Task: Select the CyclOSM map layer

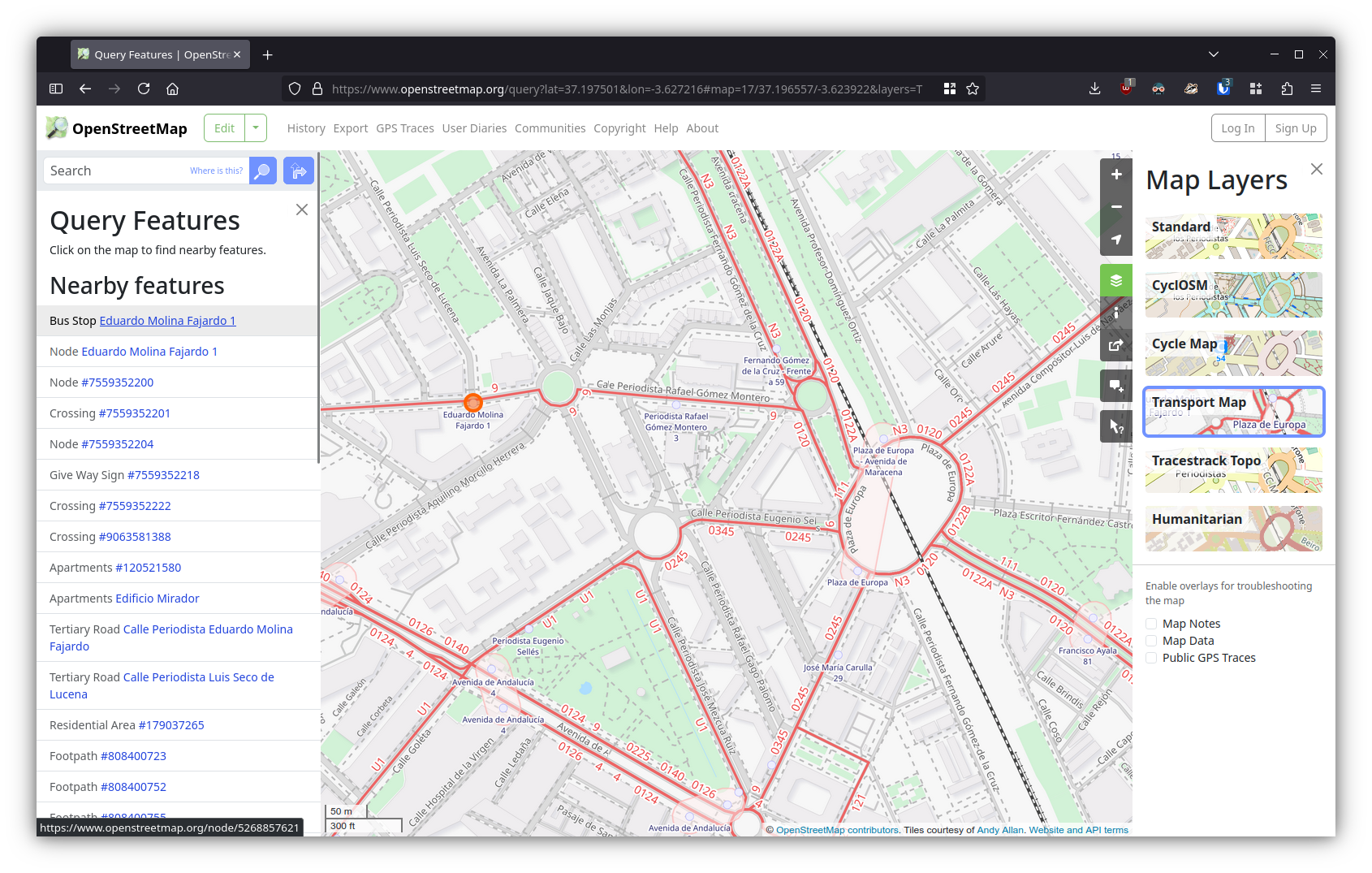Action: [1234, 295]
